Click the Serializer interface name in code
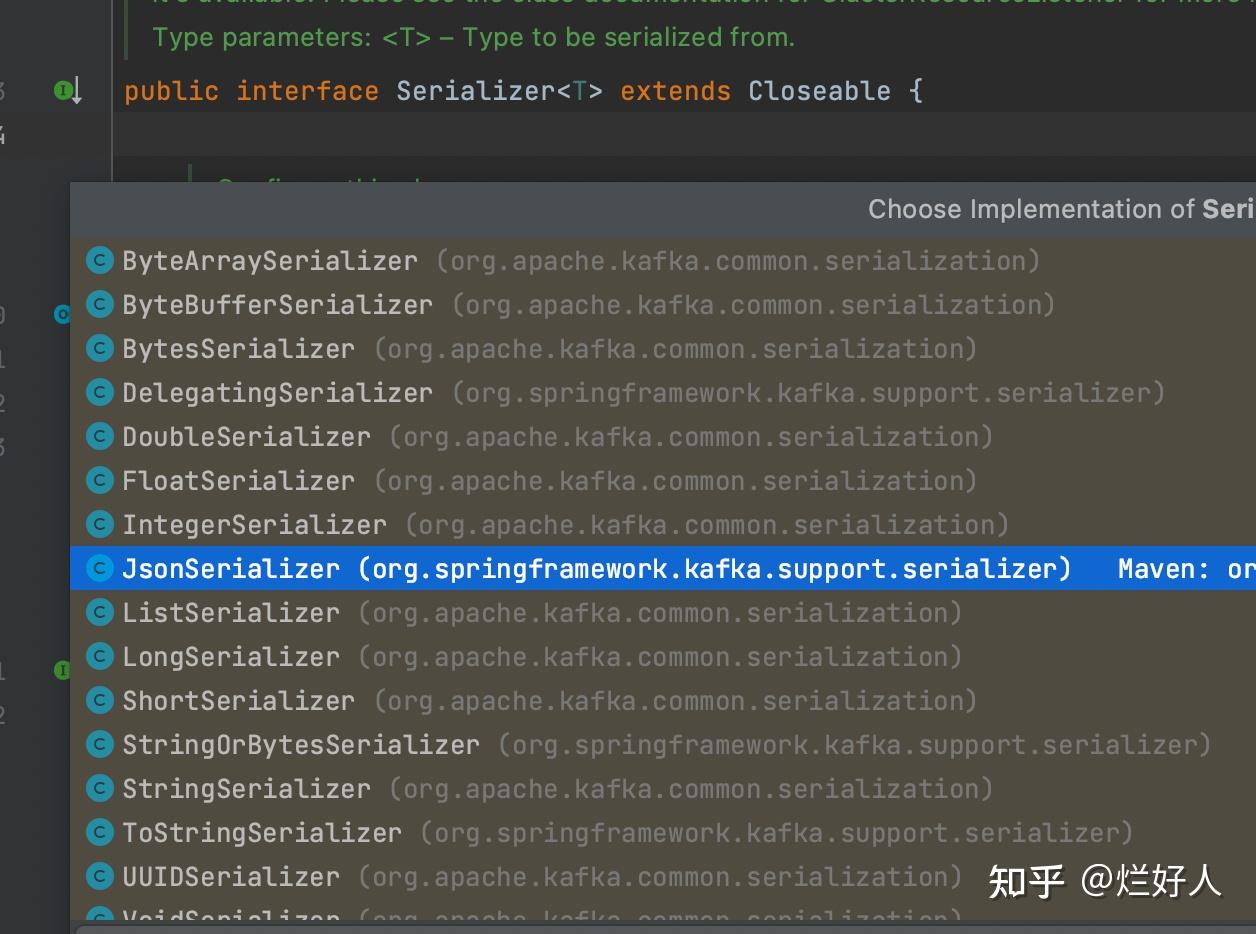1256x934 pixels. (x=475, y=91)
